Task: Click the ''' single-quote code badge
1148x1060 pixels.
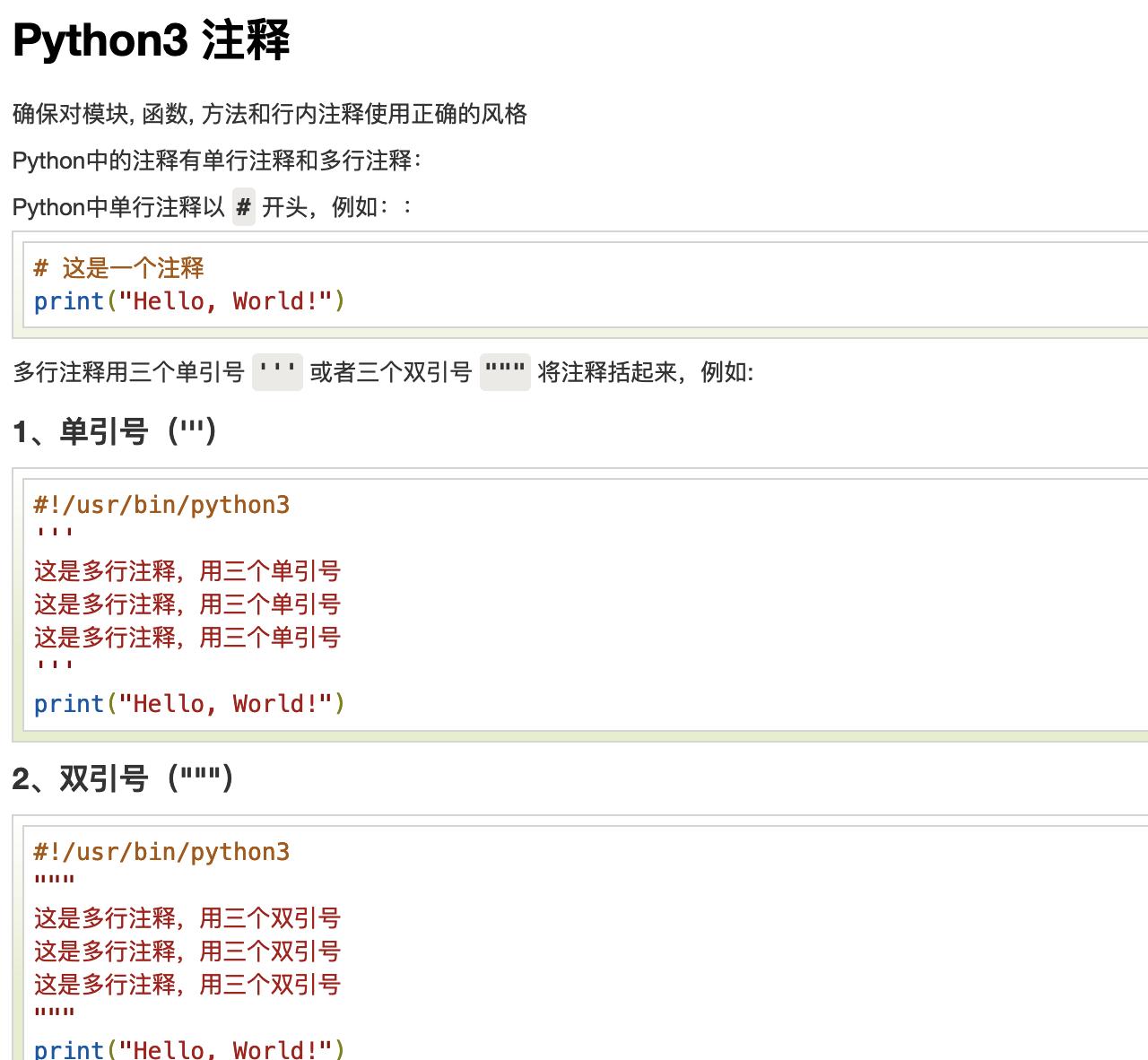Action: point(277,372)
